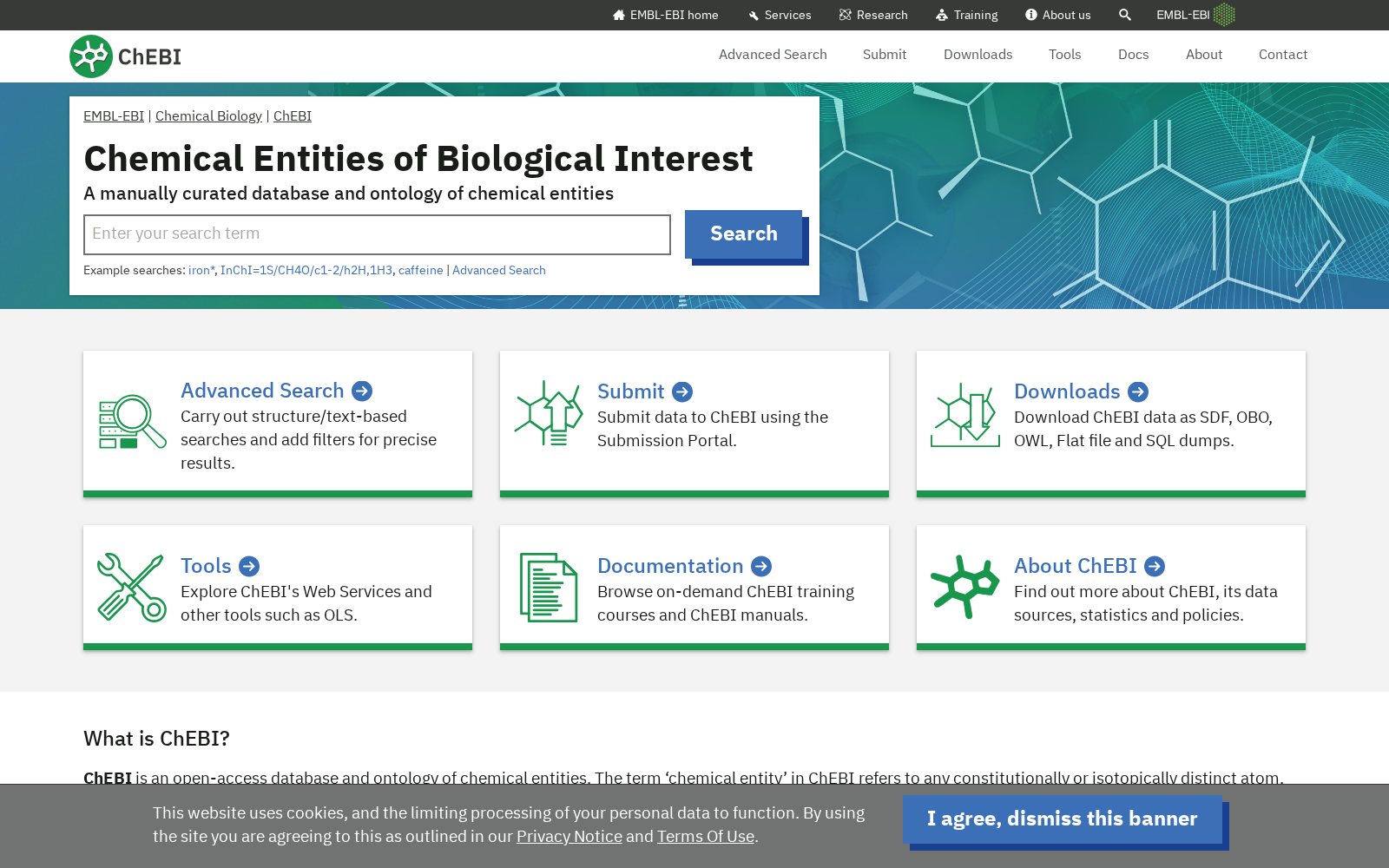Try the iron* example search
Viewport: 1389px width, 868px height.
coord(201,271)
